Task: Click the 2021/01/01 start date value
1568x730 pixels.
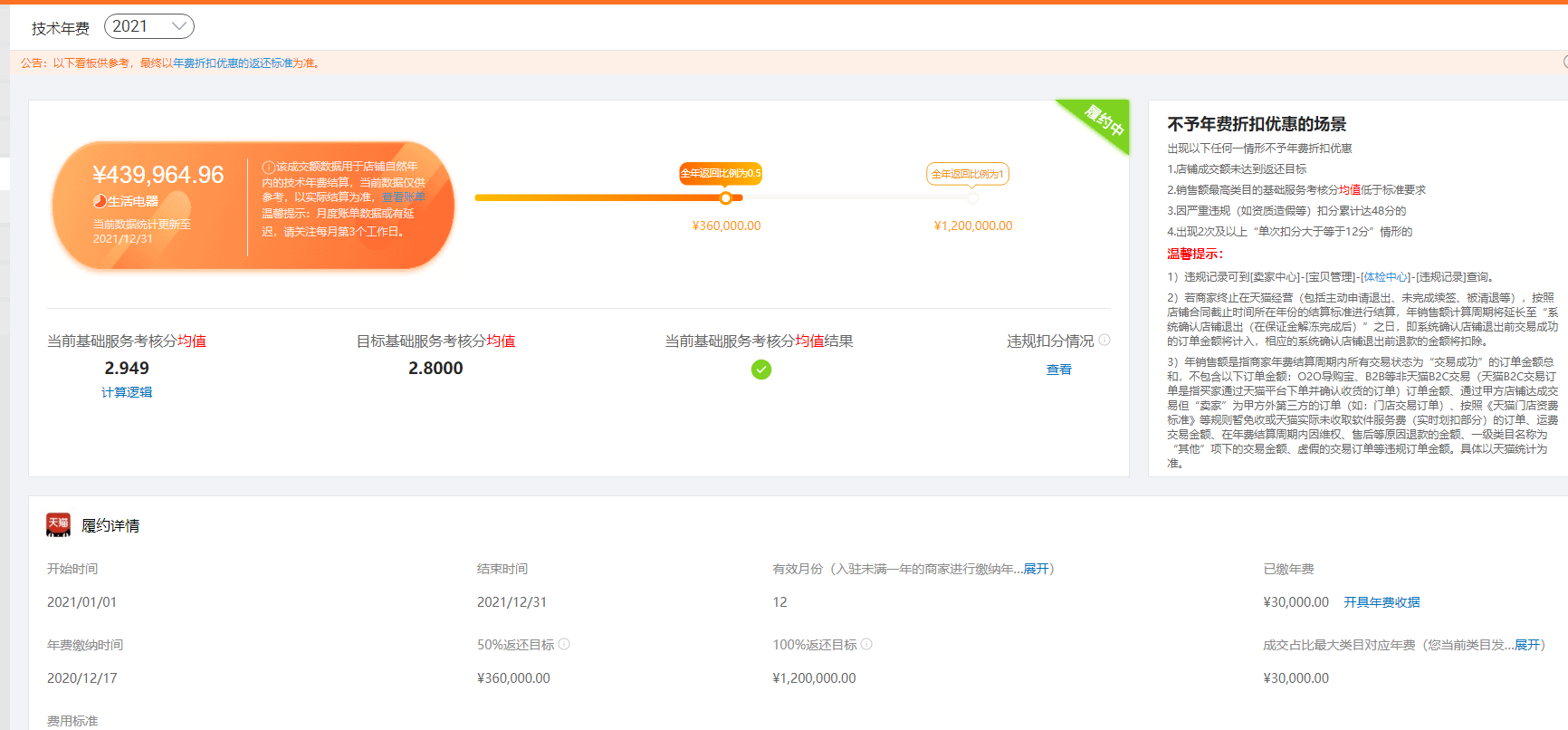Action: (81, 602)
